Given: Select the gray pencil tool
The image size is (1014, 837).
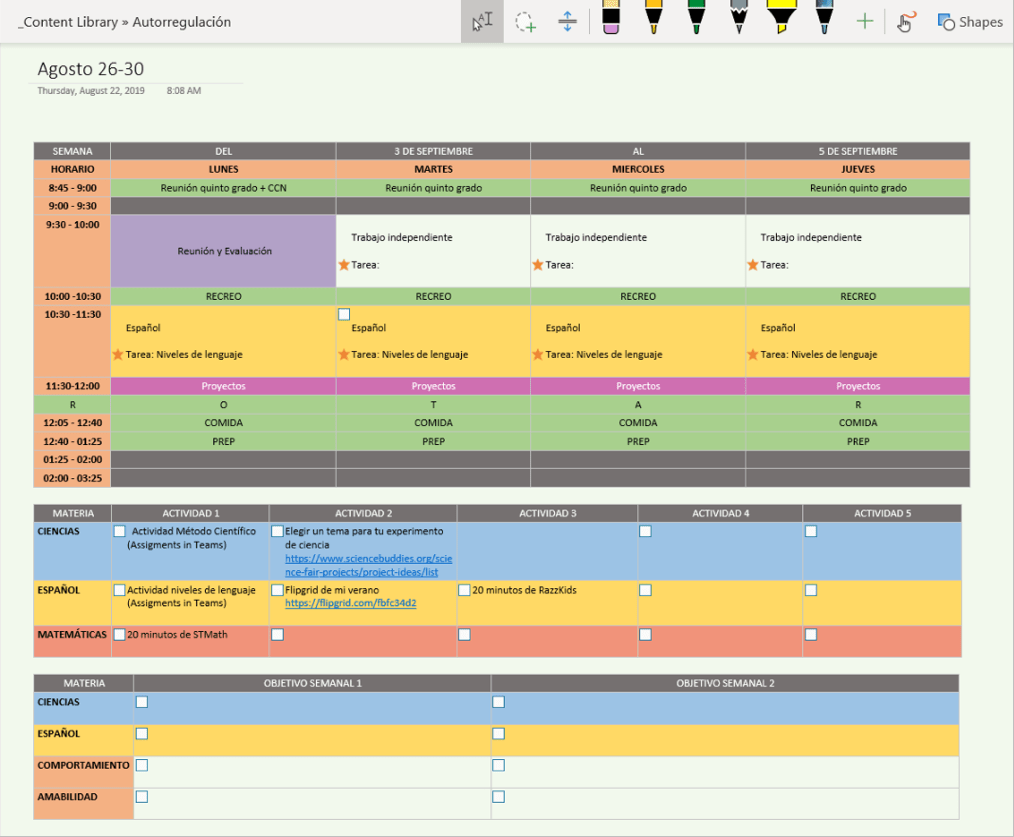Looking at the screenshot, I should click(738, 18).
